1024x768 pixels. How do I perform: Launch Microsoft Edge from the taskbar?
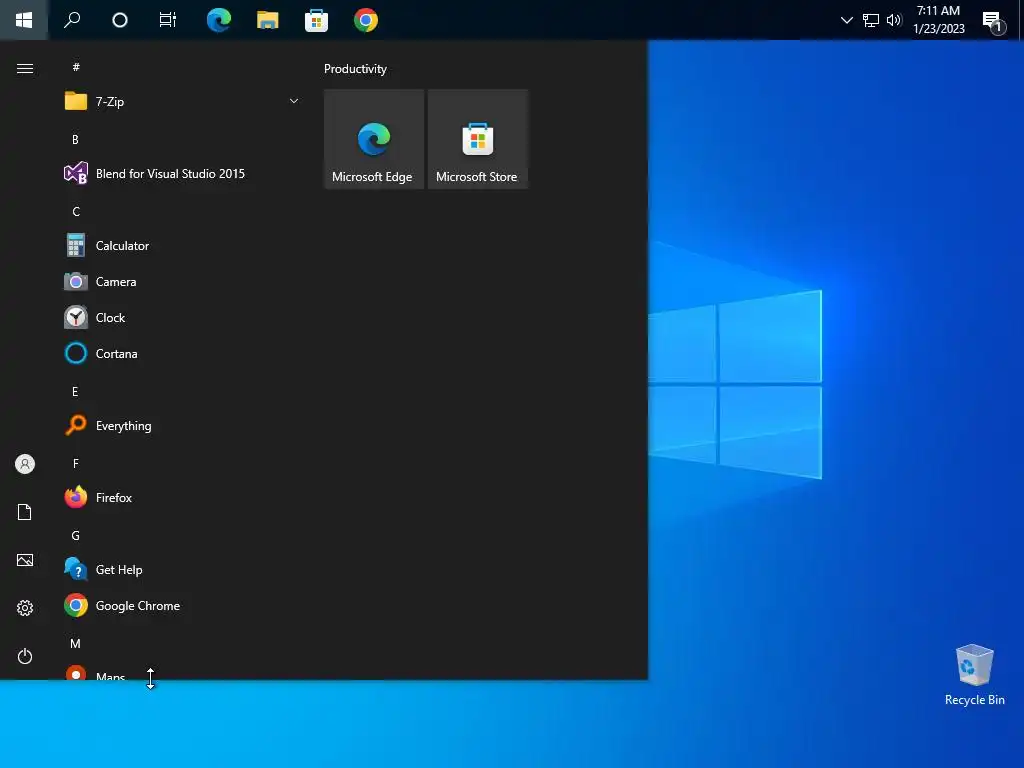point(219,20)
